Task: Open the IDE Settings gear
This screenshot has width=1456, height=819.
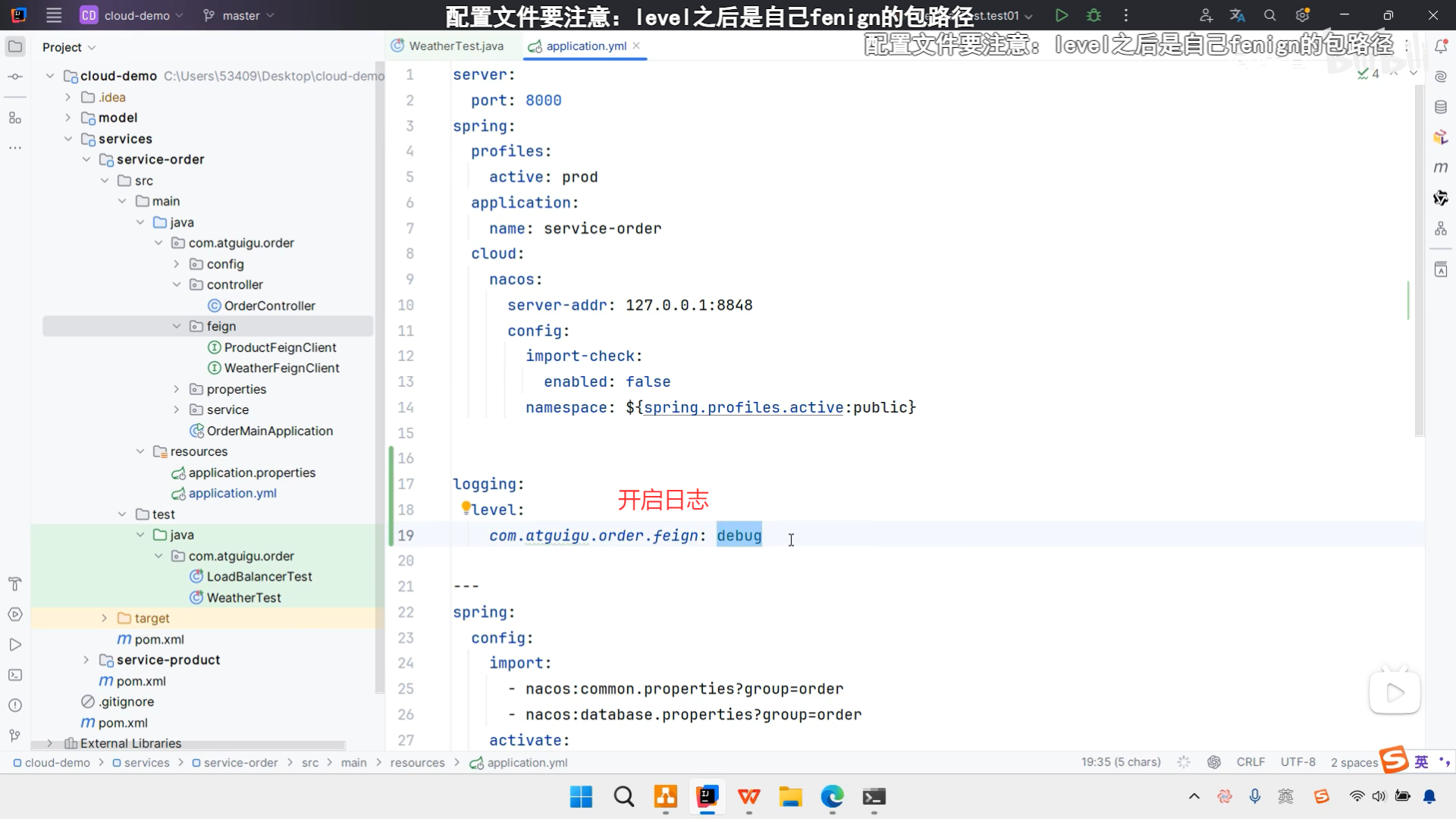Action: click(1303, 15)
